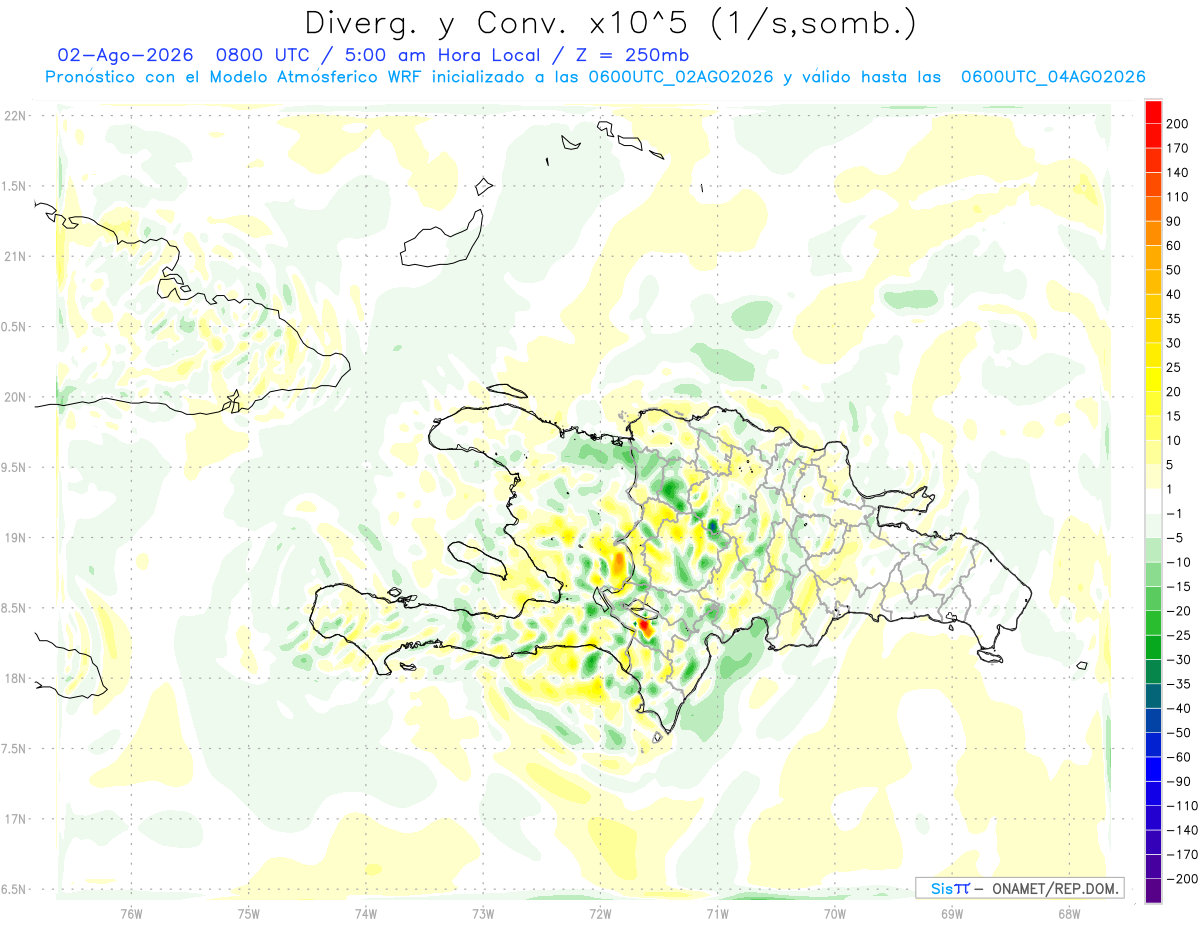The width and height of the screenshot is (1200, 927).
Task: Pick the white swatch between 1 and -1
Action: coord(1153,501)
